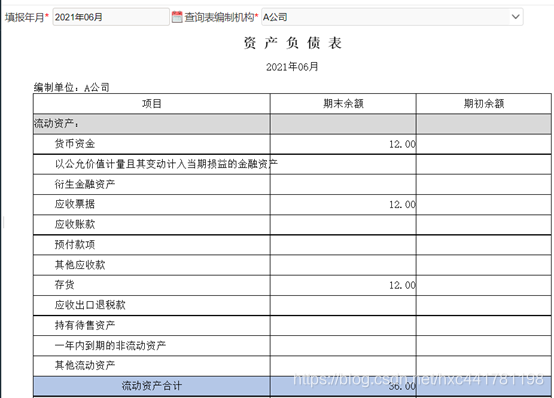Select the 流动资产合计 total row
The image size is (554, 398).
click(292, 386)
